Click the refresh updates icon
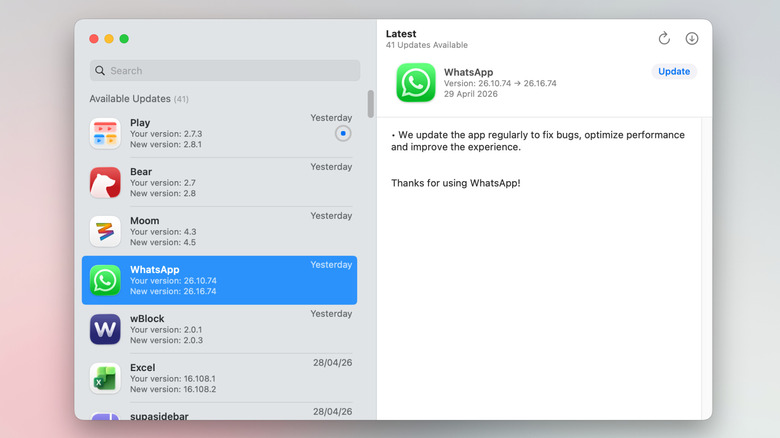 click(664, 38)
